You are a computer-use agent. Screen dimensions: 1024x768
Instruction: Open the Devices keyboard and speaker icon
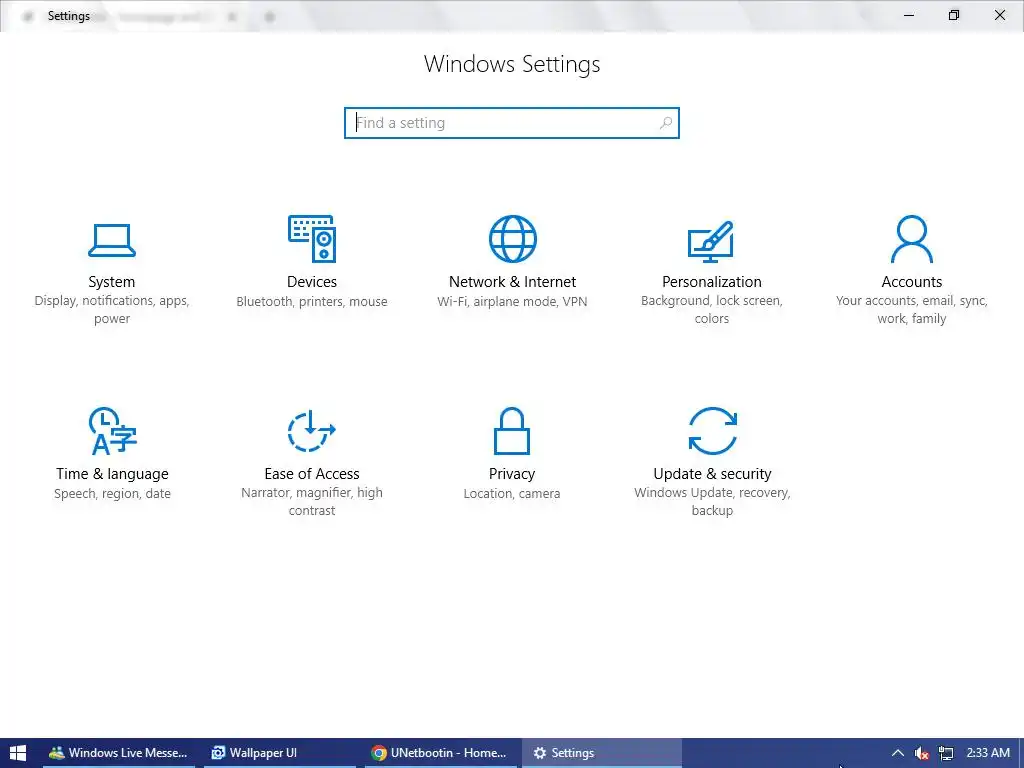point(312,239)
